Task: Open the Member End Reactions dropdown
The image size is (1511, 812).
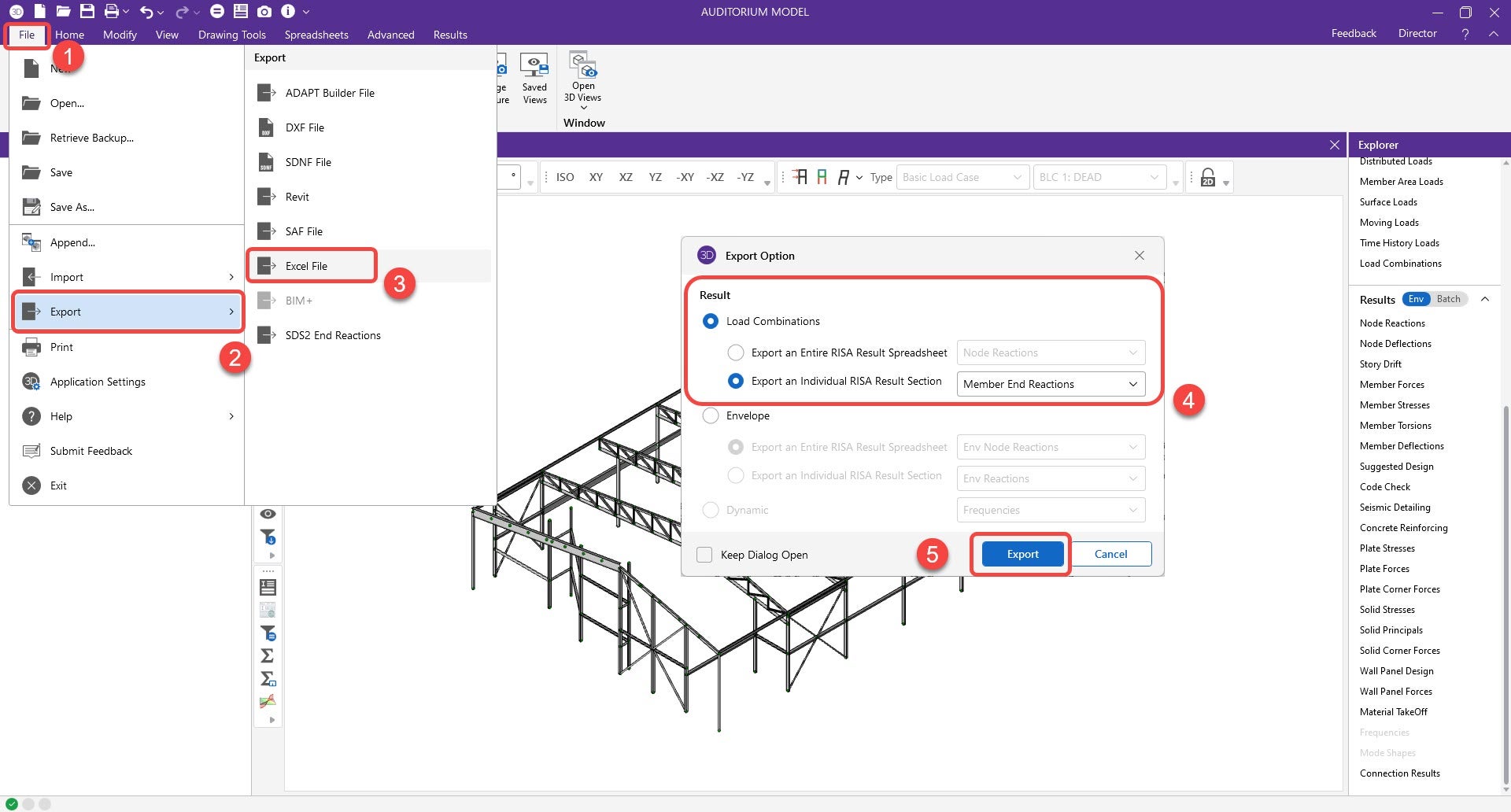Action: (x=1050, y=384)
